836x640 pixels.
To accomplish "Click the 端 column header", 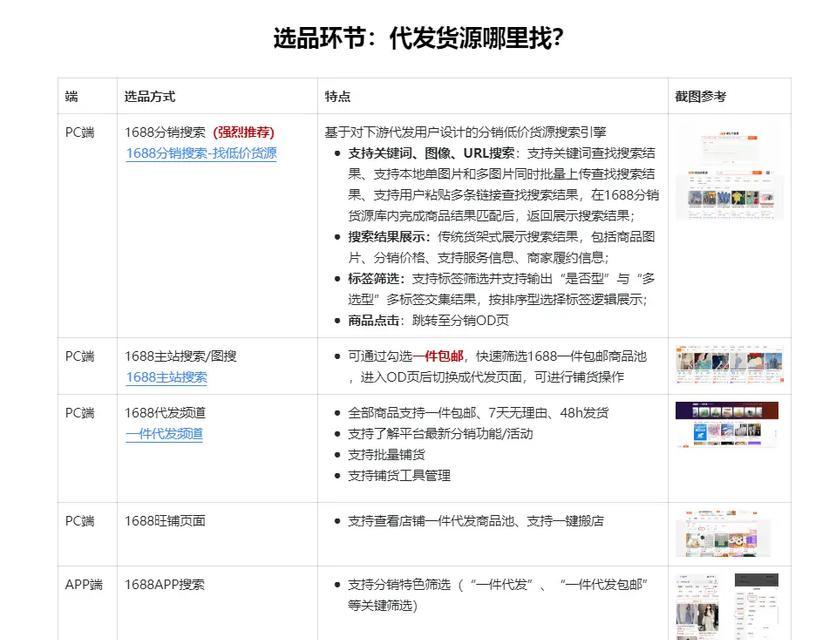I will click(71, 97).
